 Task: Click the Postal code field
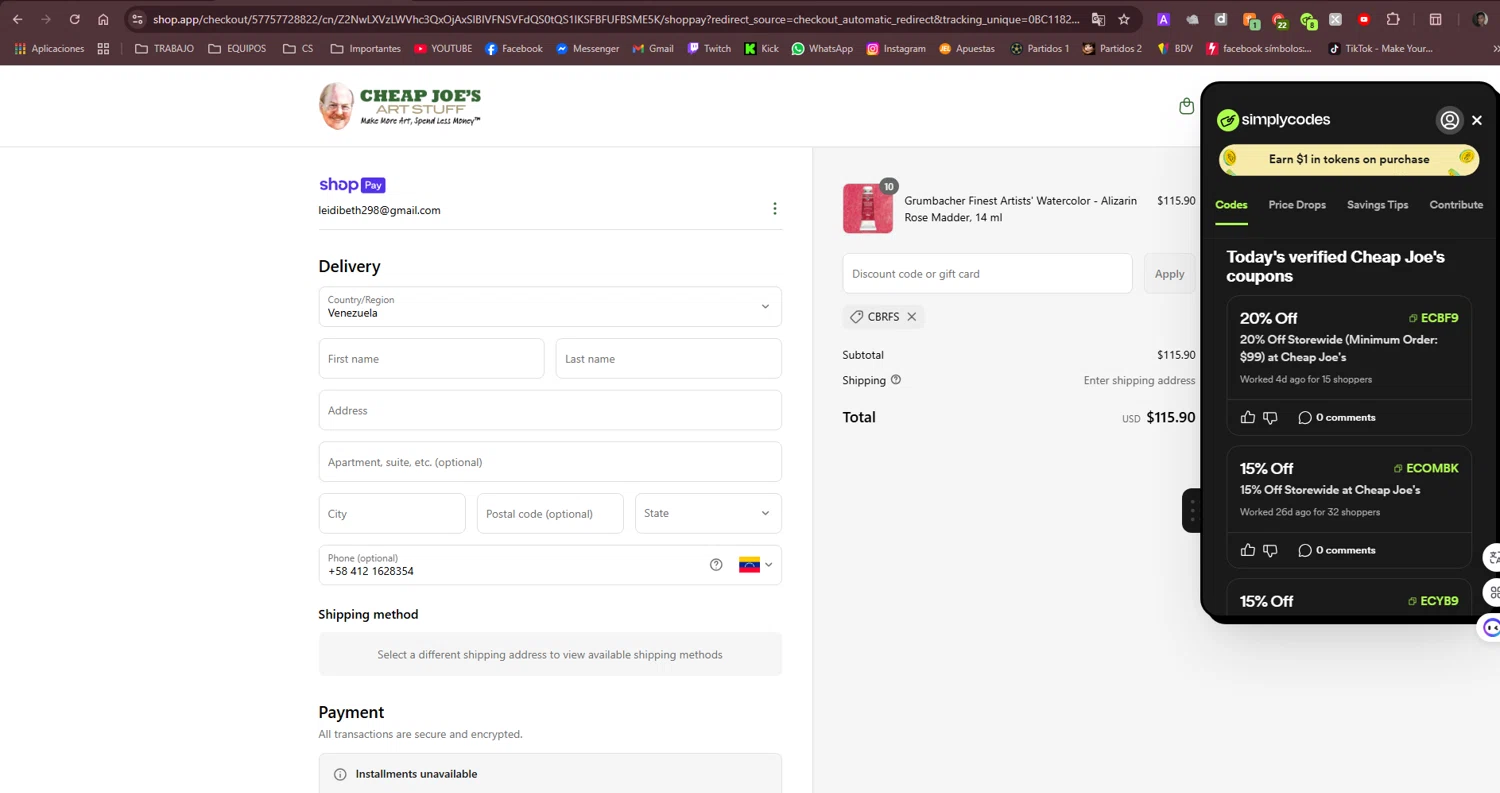(550, 513)
